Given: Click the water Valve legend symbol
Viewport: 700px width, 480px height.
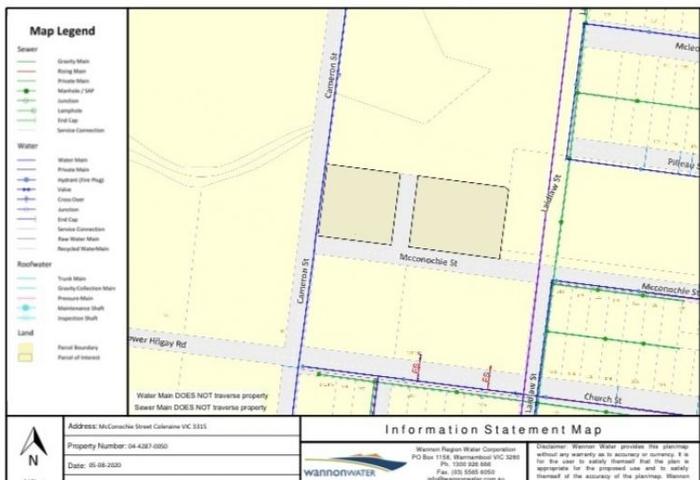Looking at the screenshot, I should point(26,190).
